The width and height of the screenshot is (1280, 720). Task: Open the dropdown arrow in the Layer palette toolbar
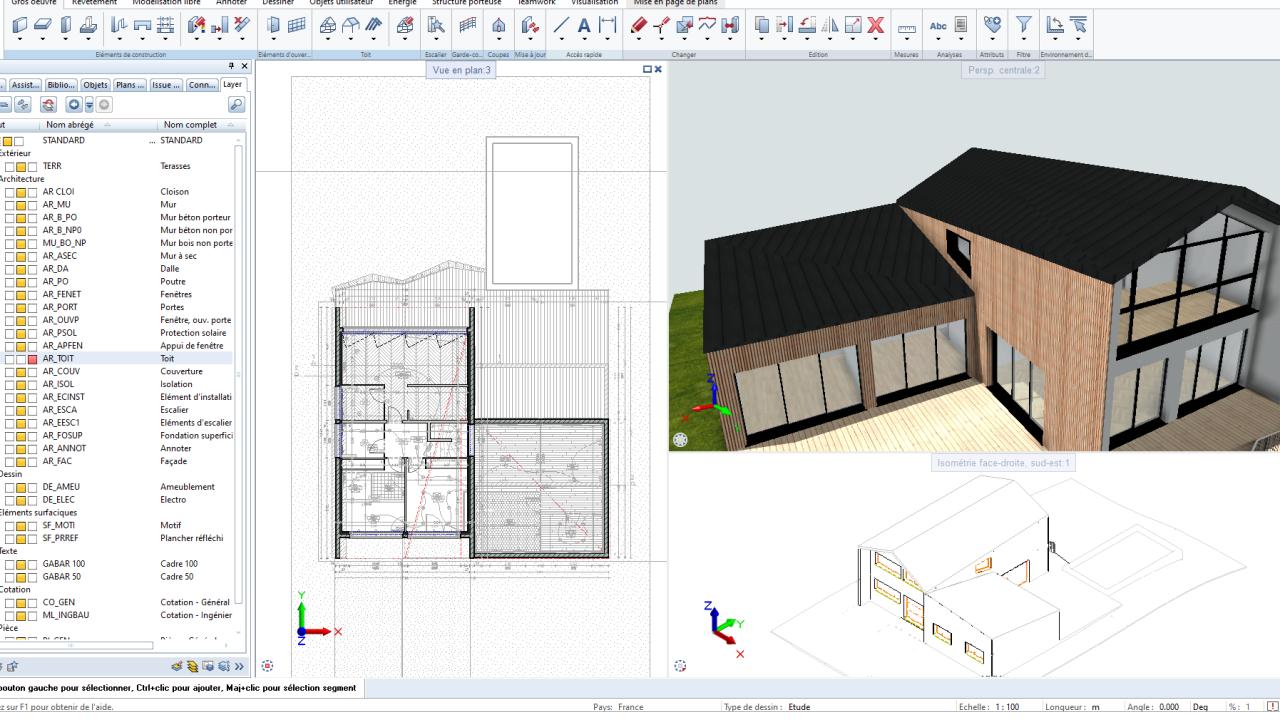point(89,104)
